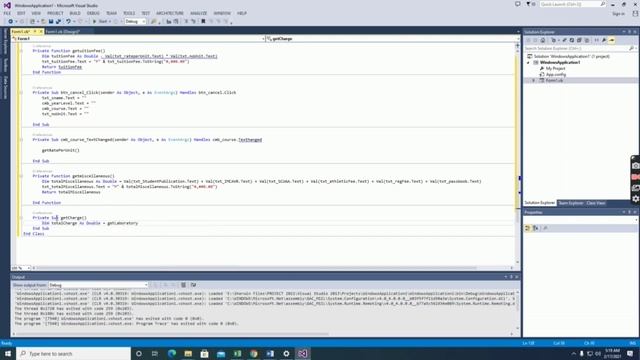Viewport: 640px width, 360px height.
Task: Toggle auto-hide pin on Output panel
Action: point(511,277)
